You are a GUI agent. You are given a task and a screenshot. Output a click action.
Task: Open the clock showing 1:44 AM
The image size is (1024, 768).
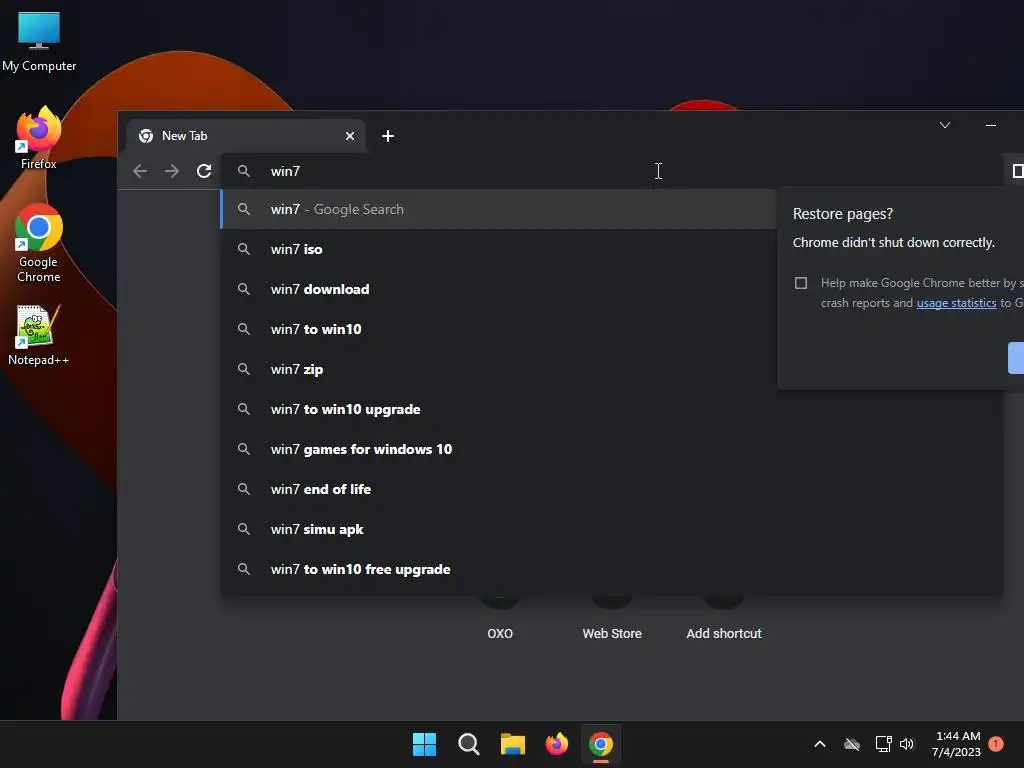(x=956, y=744)
